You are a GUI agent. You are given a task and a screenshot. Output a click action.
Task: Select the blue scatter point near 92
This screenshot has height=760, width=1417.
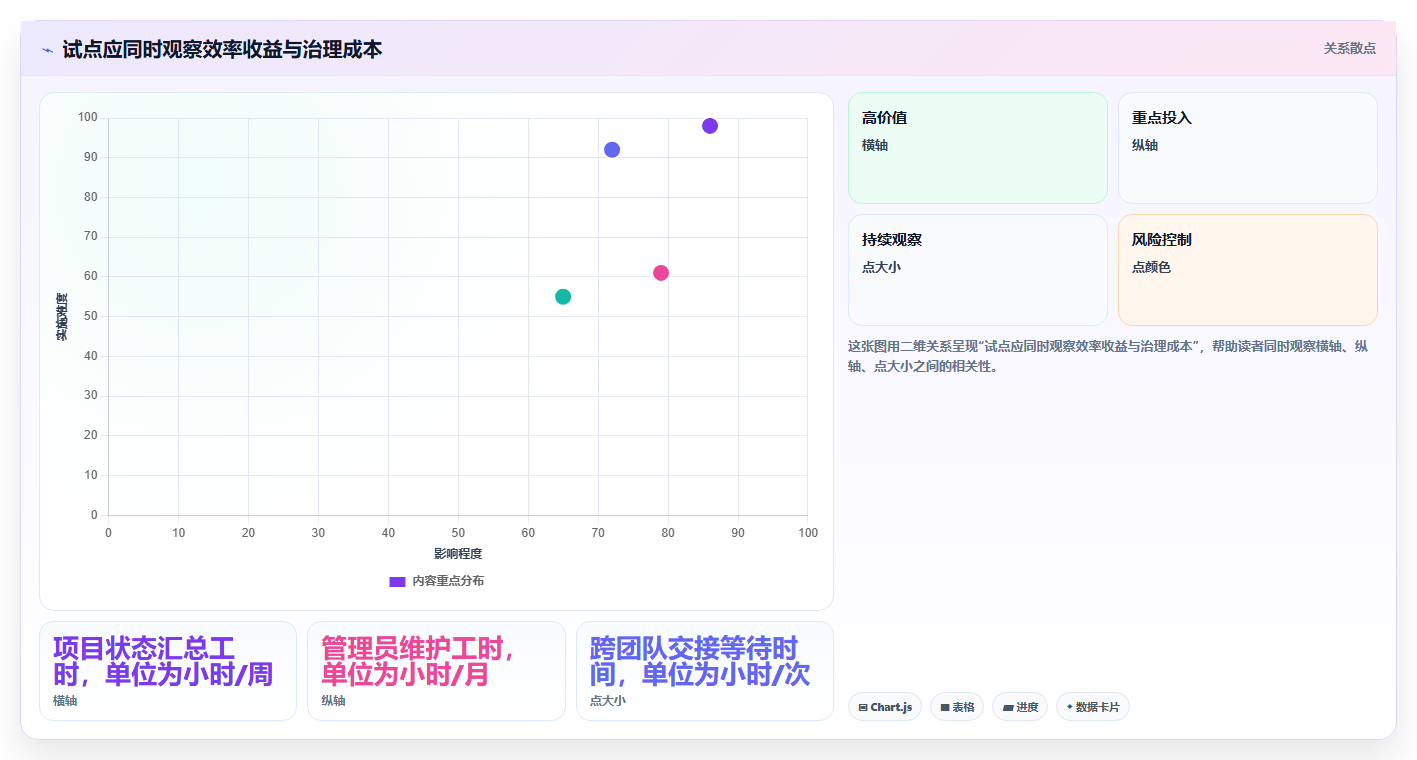pyautogui.click(x=612, y=150)
